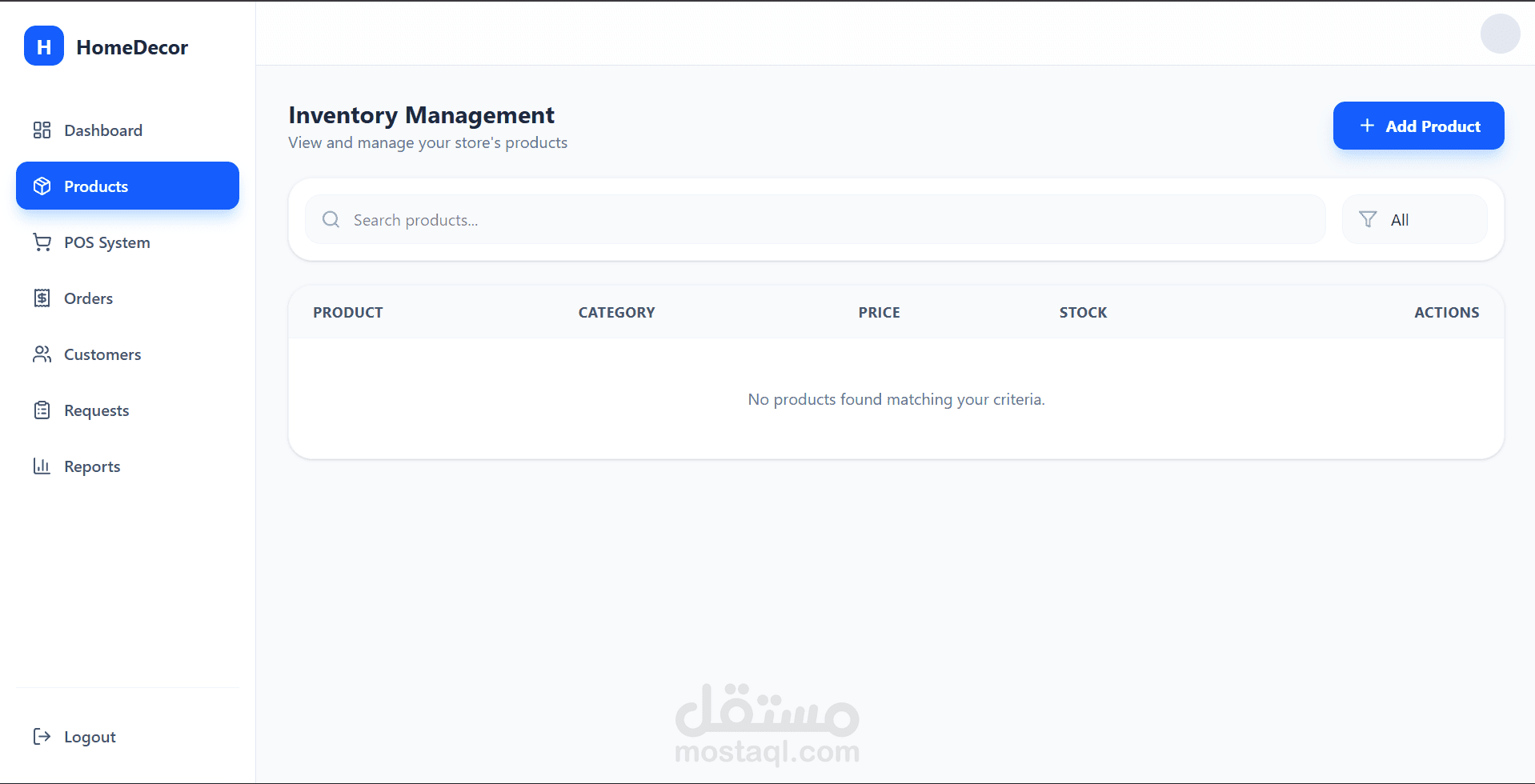This screenshot has height=784, width=1535.
Task: Click the Orders receipt icon
Action: tap(42, 298)
